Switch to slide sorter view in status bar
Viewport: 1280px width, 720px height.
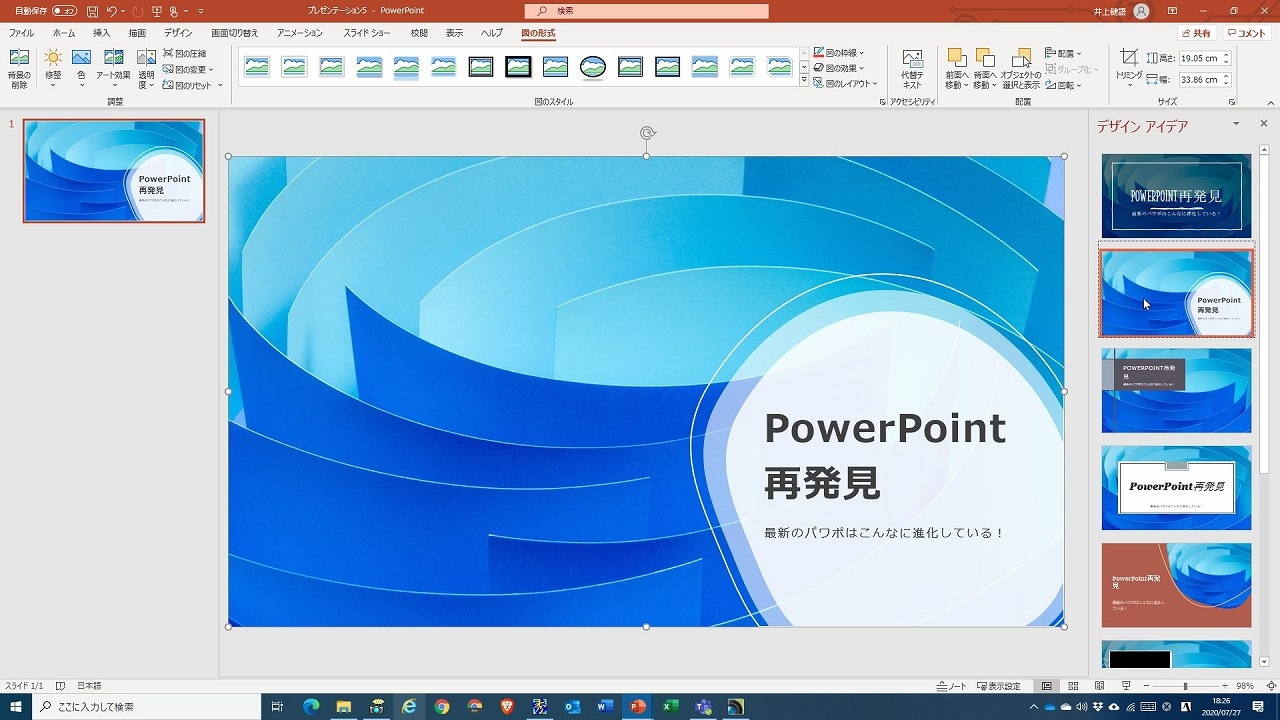pos(1073,686)
